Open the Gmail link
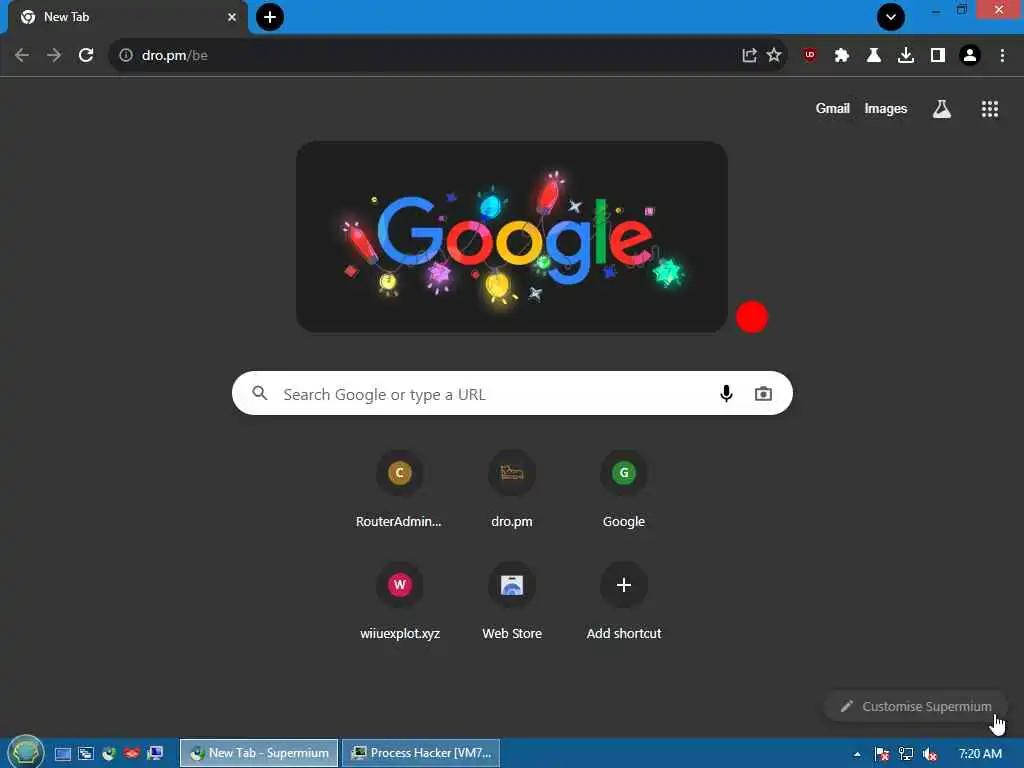1024x768 pixels. point(833,108)
